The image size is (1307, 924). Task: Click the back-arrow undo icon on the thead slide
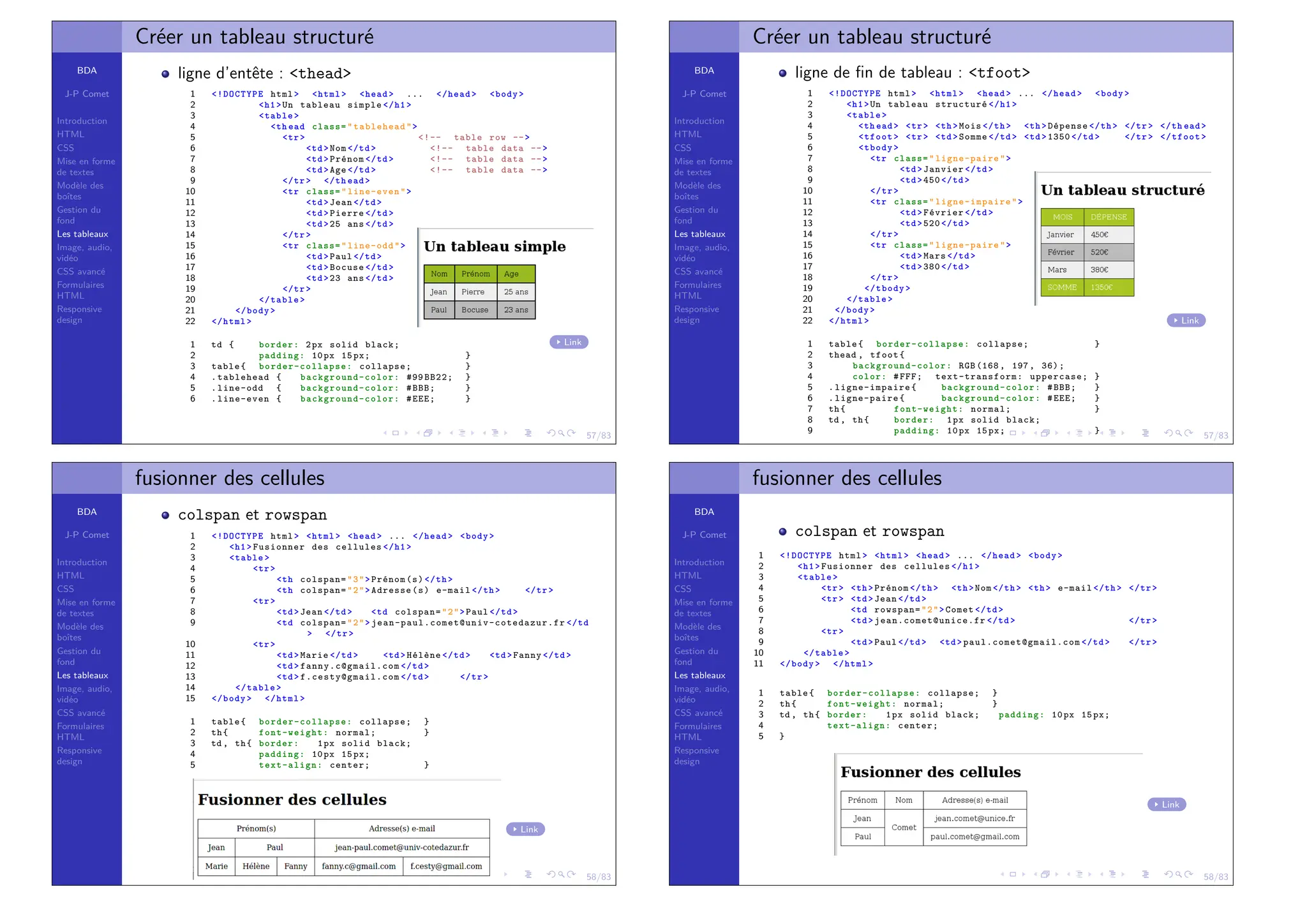551,433
